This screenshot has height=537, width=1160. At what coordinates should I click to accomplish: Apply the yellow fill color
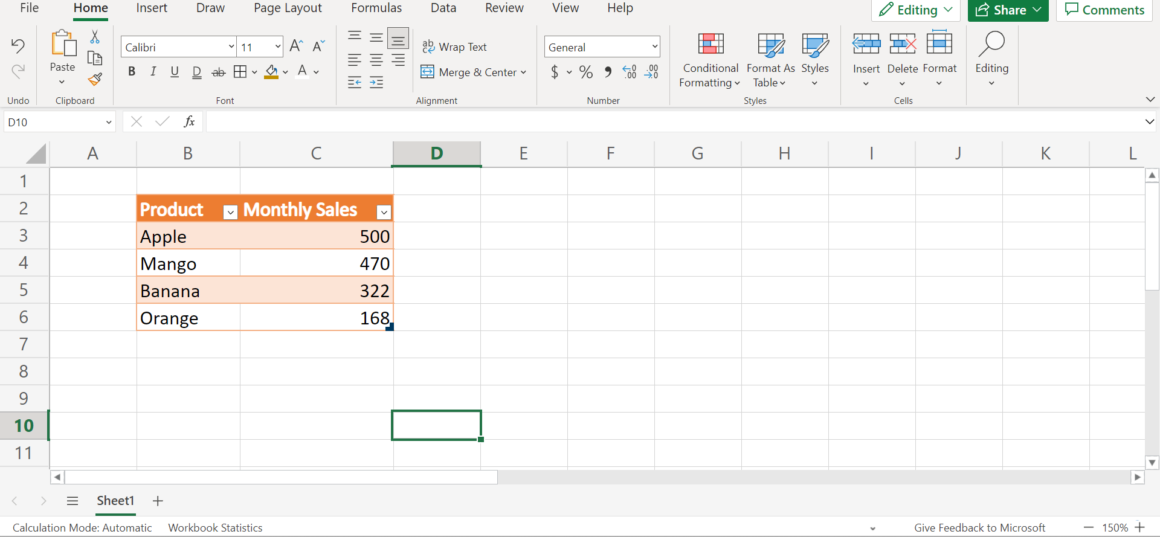(271, 72)
